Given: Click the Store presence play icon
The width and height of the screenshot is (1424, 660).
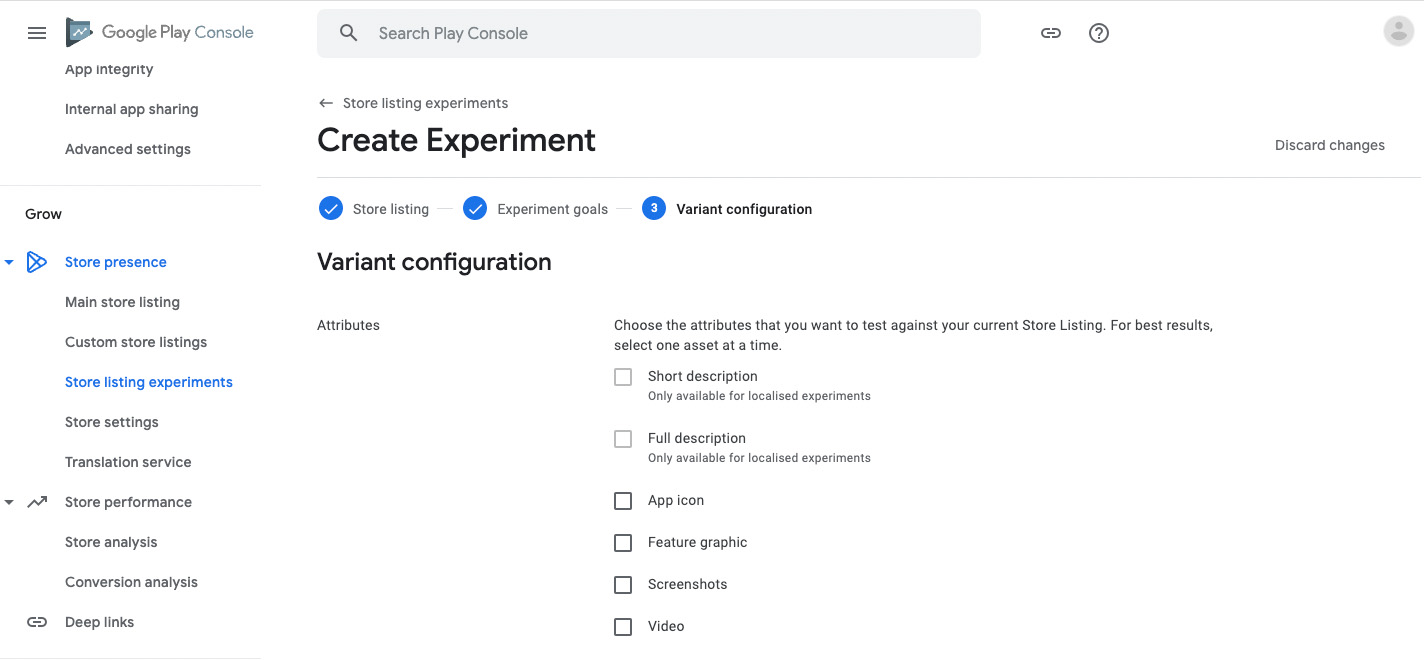Looking at the screenshot, I should tap(37, 262).
